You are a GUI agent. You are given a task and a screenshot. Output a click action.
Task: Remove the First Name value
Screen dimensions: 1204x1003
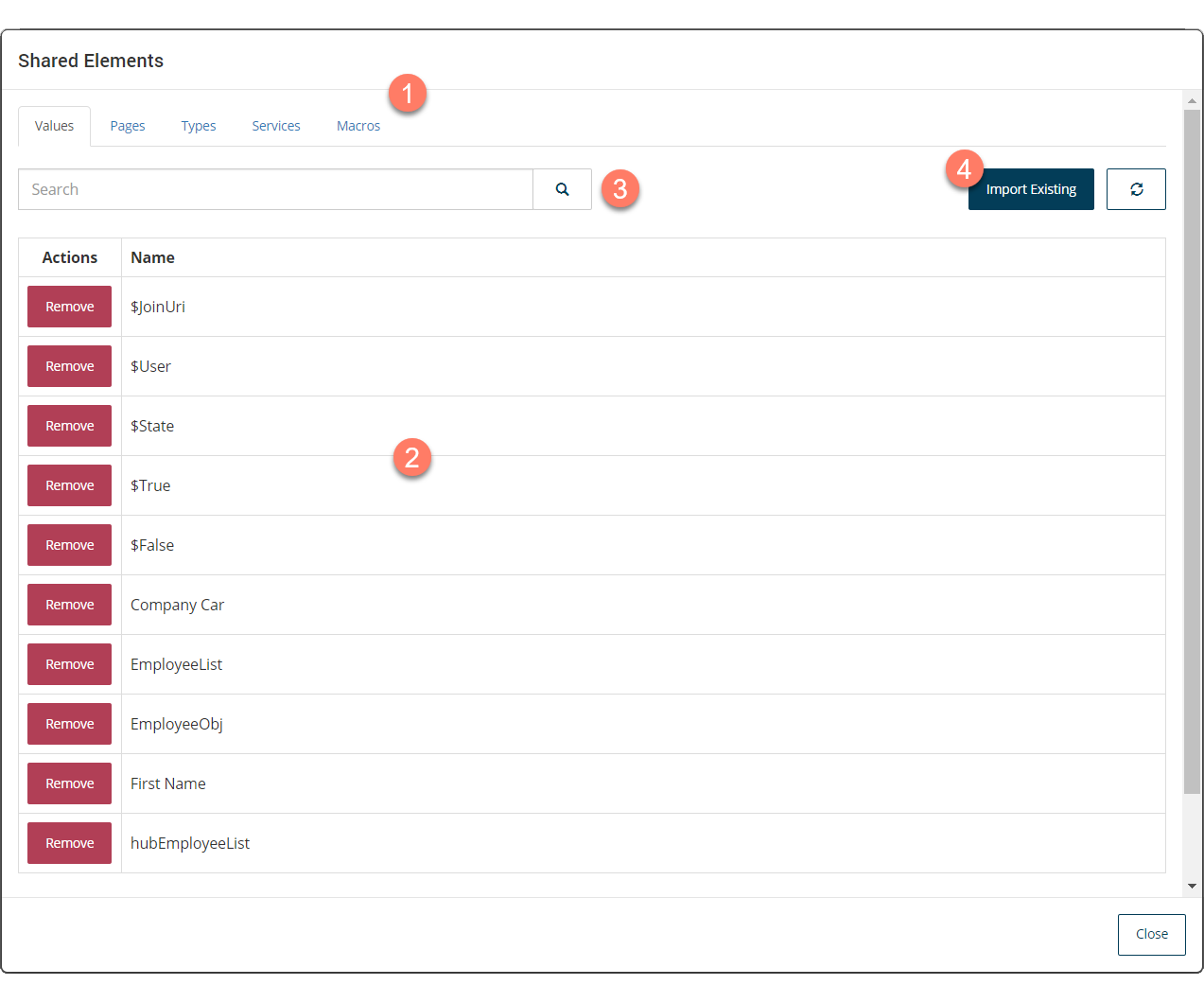(70, 783)
